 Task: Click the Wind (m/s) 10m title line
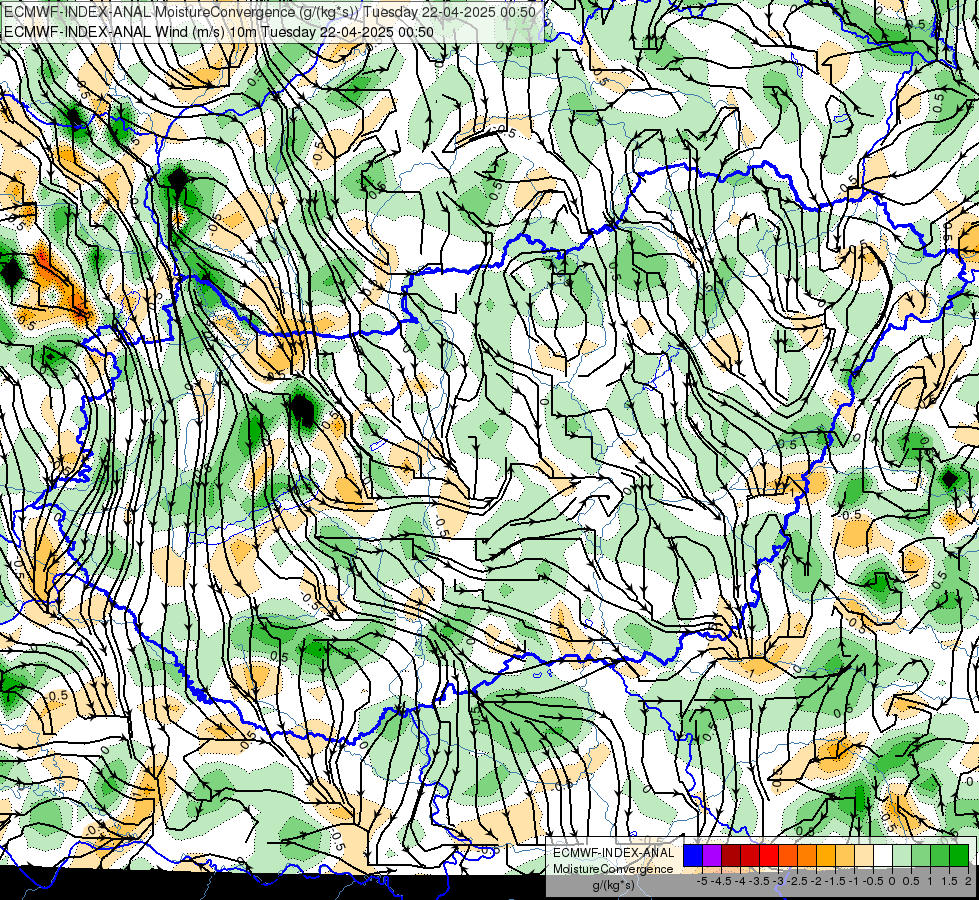[x=219, y=31]
